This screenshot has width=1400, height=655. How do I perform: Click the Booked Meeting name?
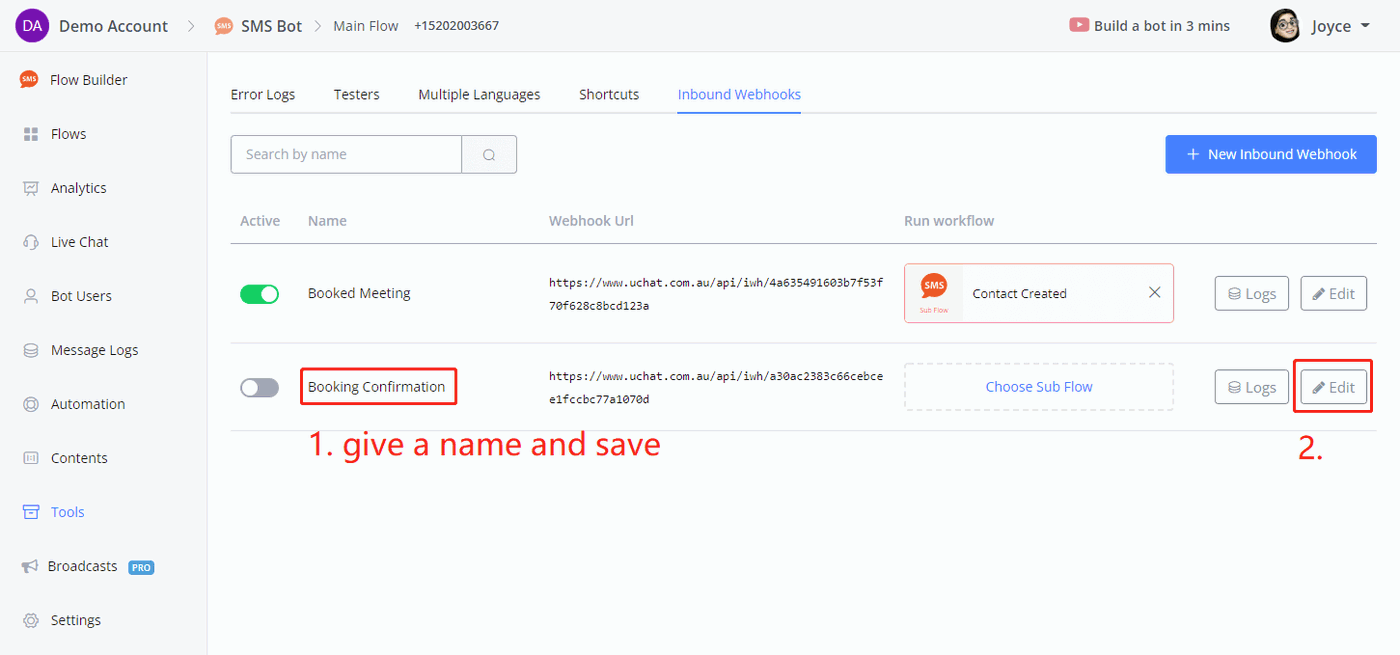coord(359,293)
